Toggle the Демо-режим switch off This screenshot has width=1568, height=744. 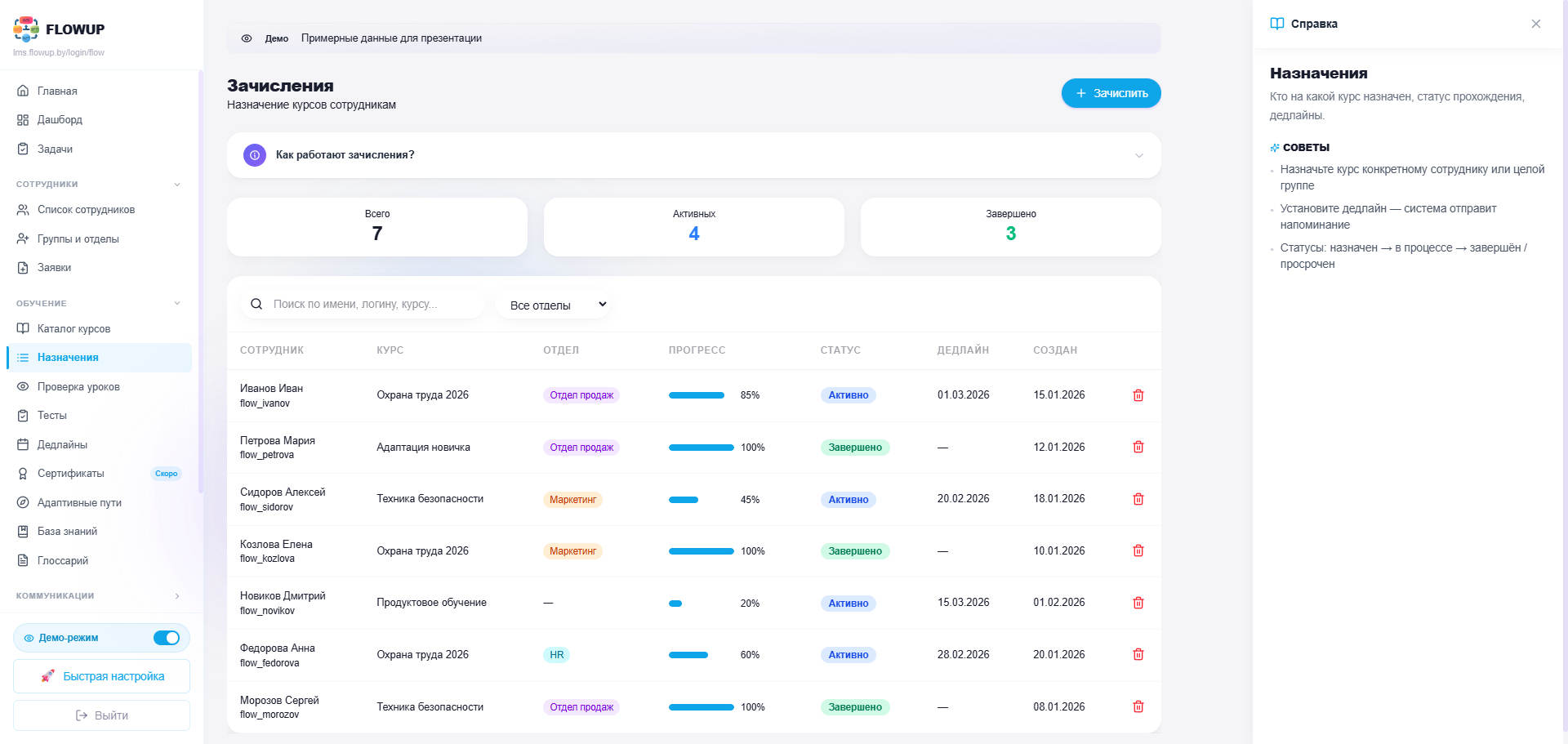(167, 638)
